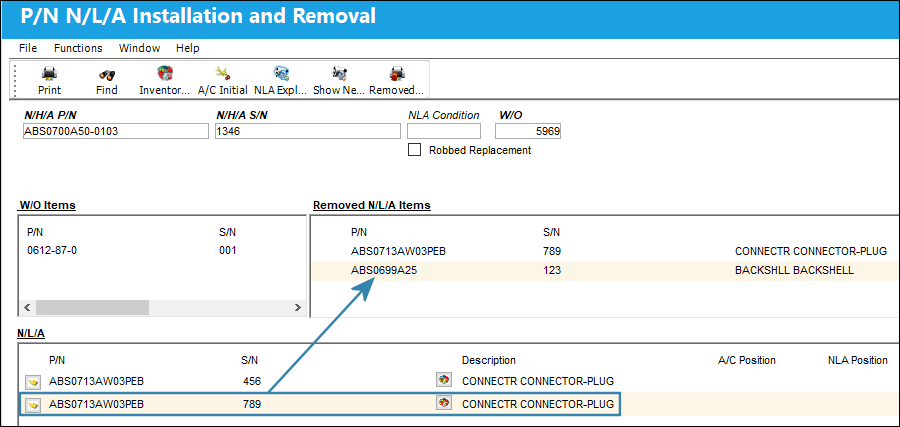Click the A/C Position column header
The height and width of the screenshot is (427, 900).
point(747,360)
